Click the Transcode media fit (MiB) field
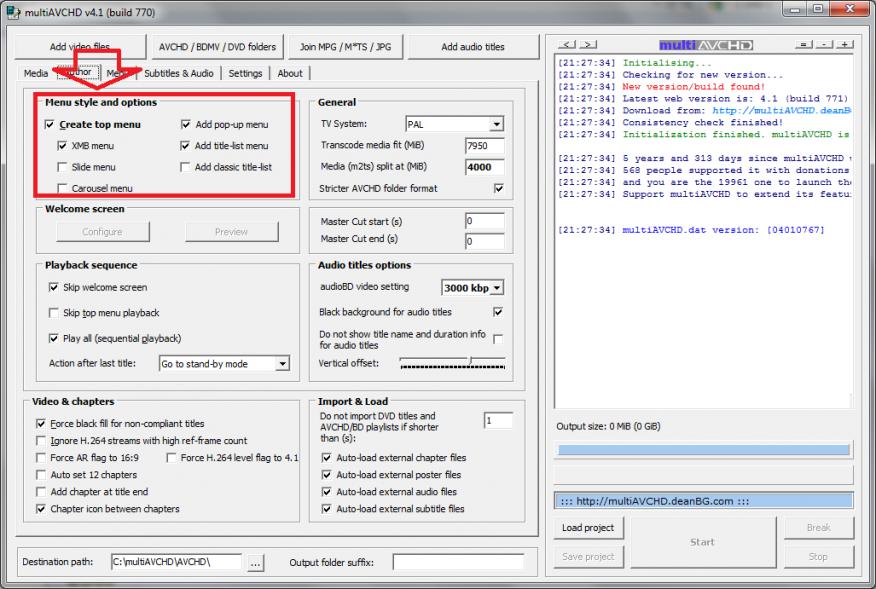876x589 pixels. tap(484, 146)
